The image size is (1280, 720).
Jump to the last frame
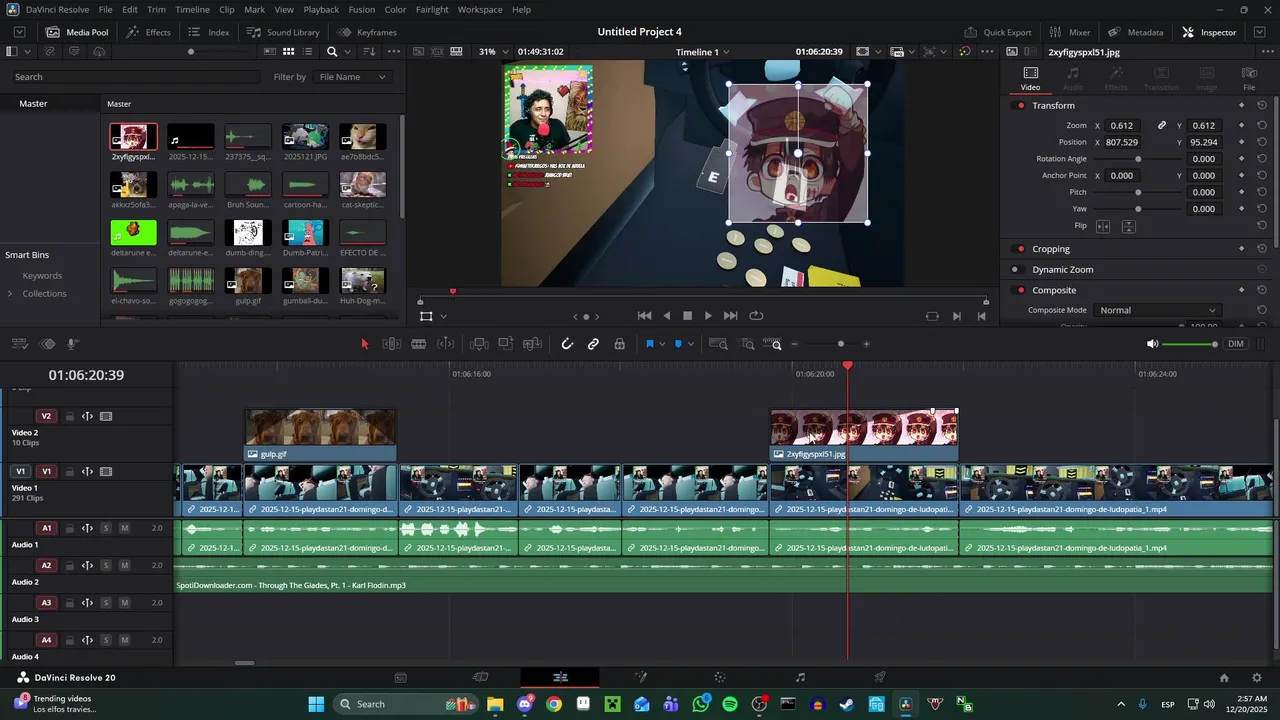coord(731,316)
